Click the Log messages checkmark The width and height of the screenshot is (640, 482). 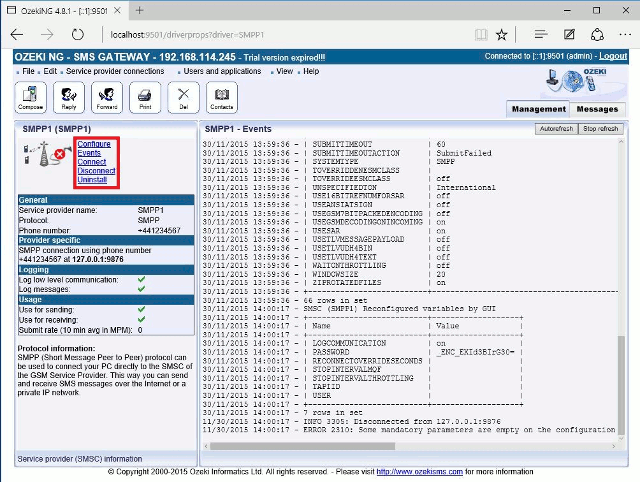tap(141, 289)
